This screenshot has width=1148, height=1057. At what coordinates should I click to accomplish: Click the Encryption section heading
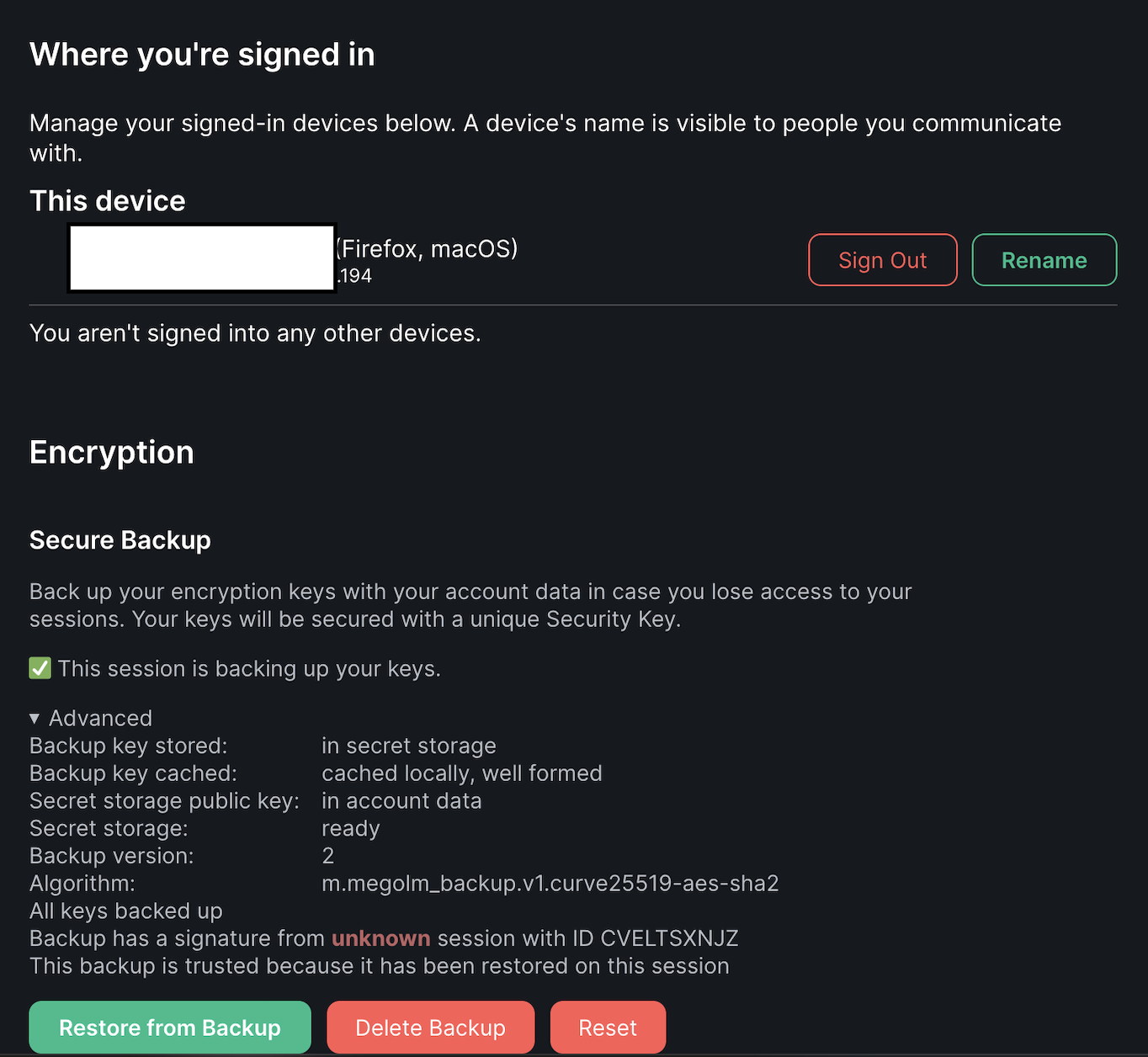coord(111,452)
